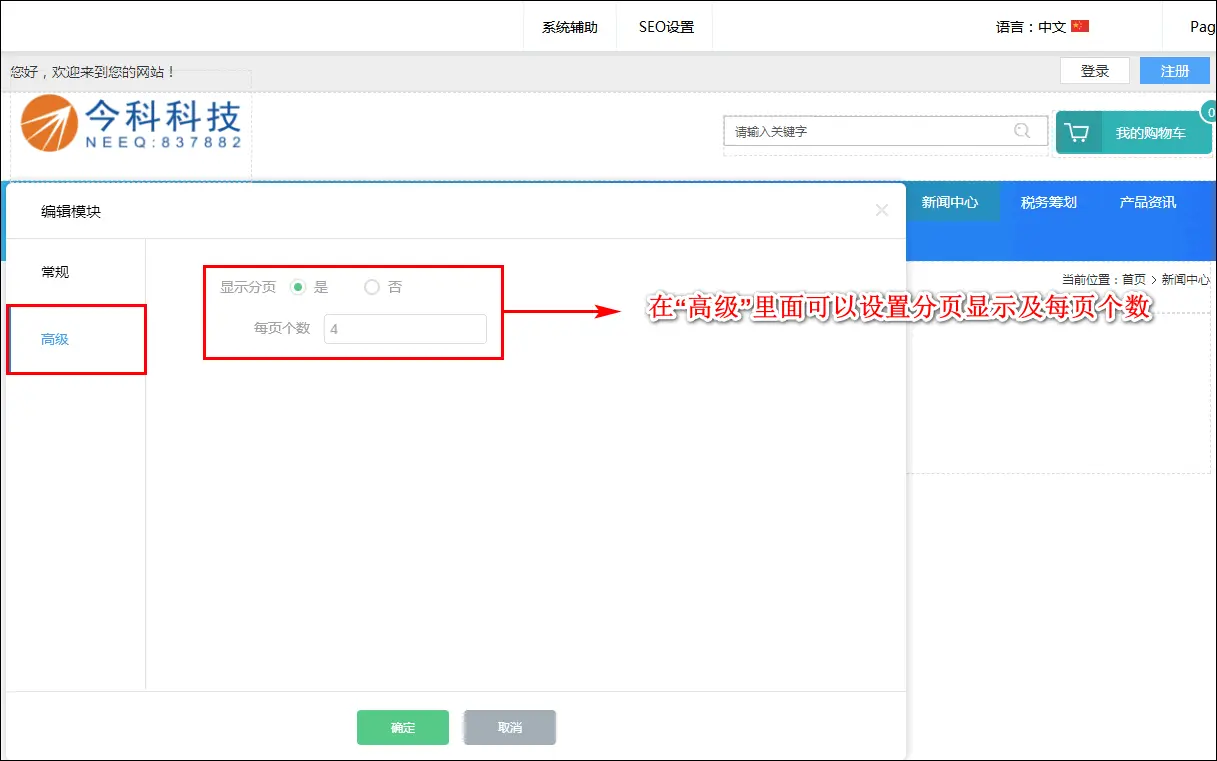Image resolution: width=1217 pixels, height=761 pixels.
Task: Go to 首页 via breadcrumb link
Action: (x=1133, y=280)
